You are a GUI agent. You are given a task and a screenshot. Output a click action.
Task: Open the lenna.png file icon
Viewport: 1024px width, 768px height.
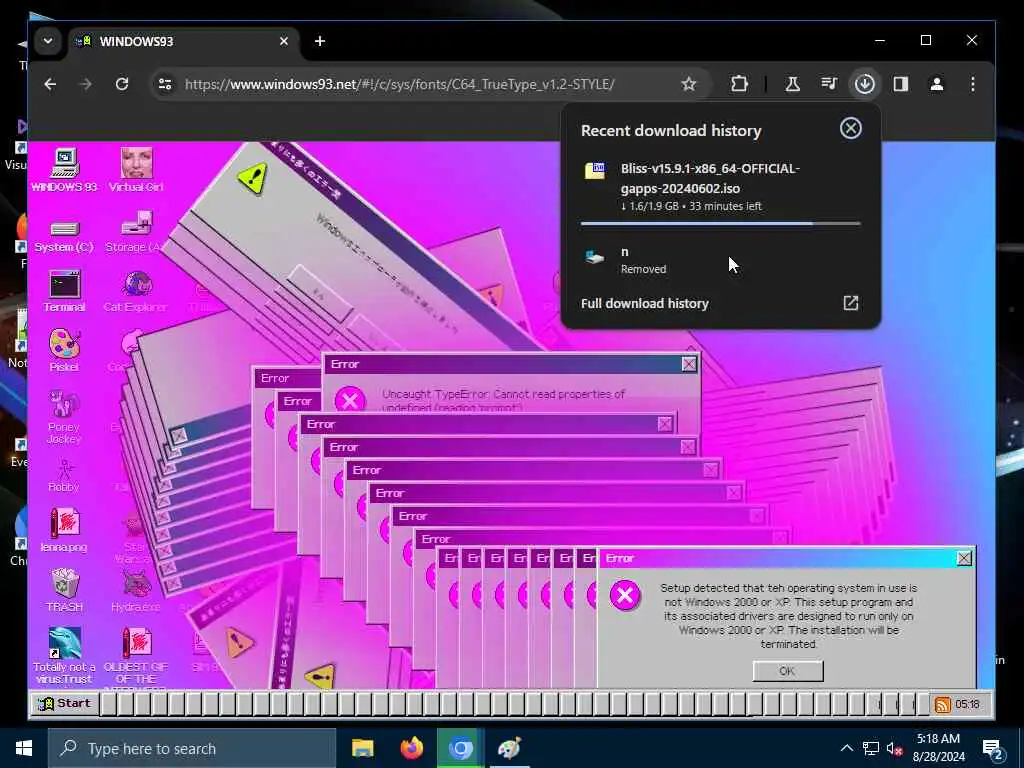pos(64,530)
